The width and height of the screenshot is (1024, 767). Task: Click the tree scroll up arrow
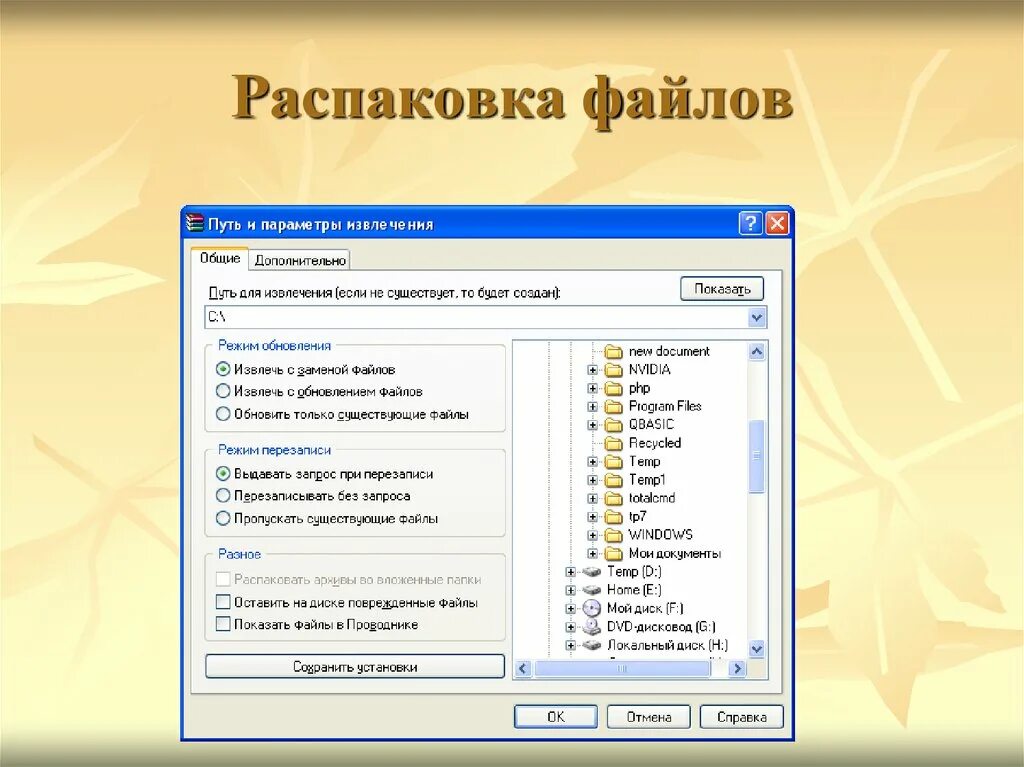coord(756,351)
